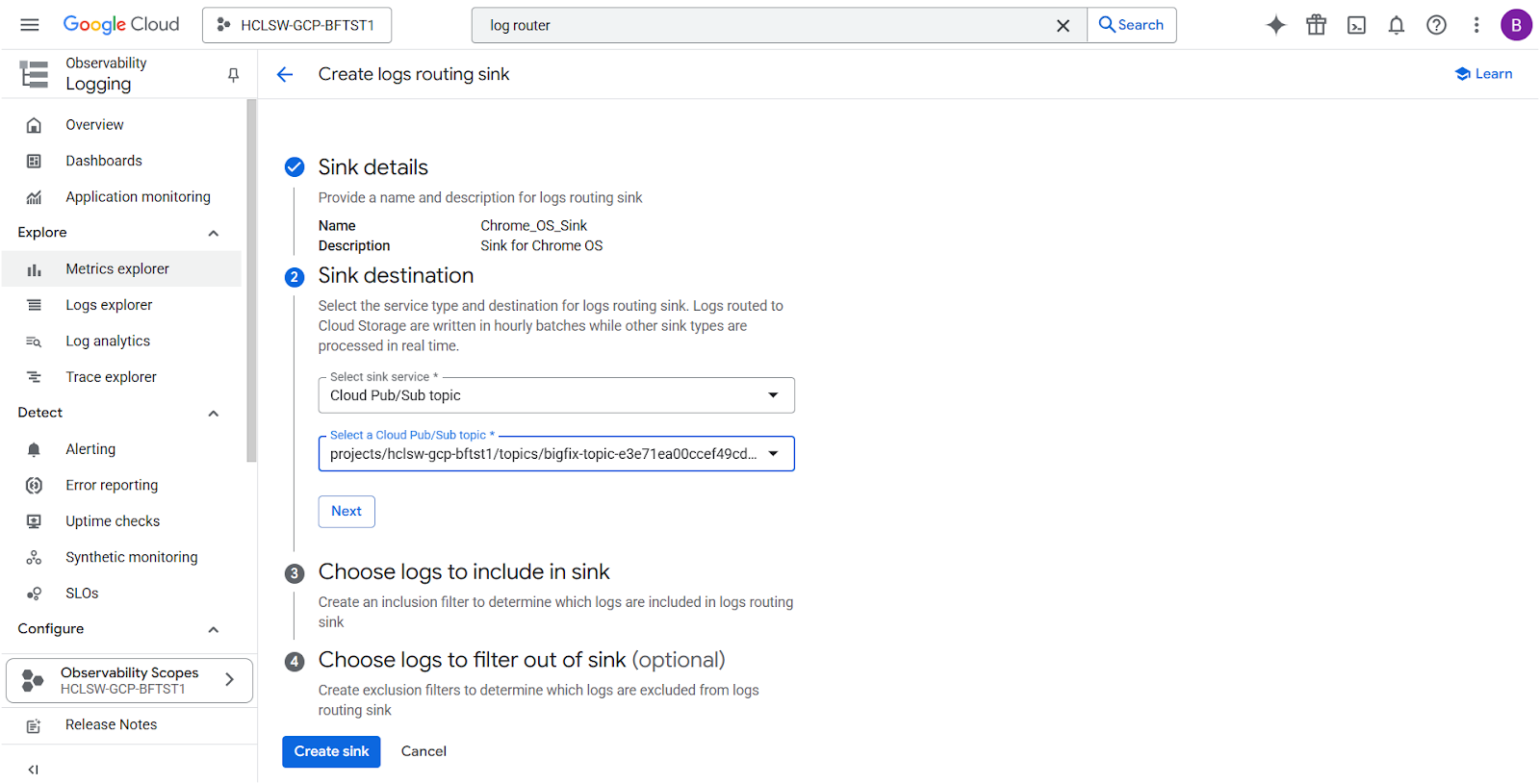Pin the Logging sidebar

click(x=233, y=74)
